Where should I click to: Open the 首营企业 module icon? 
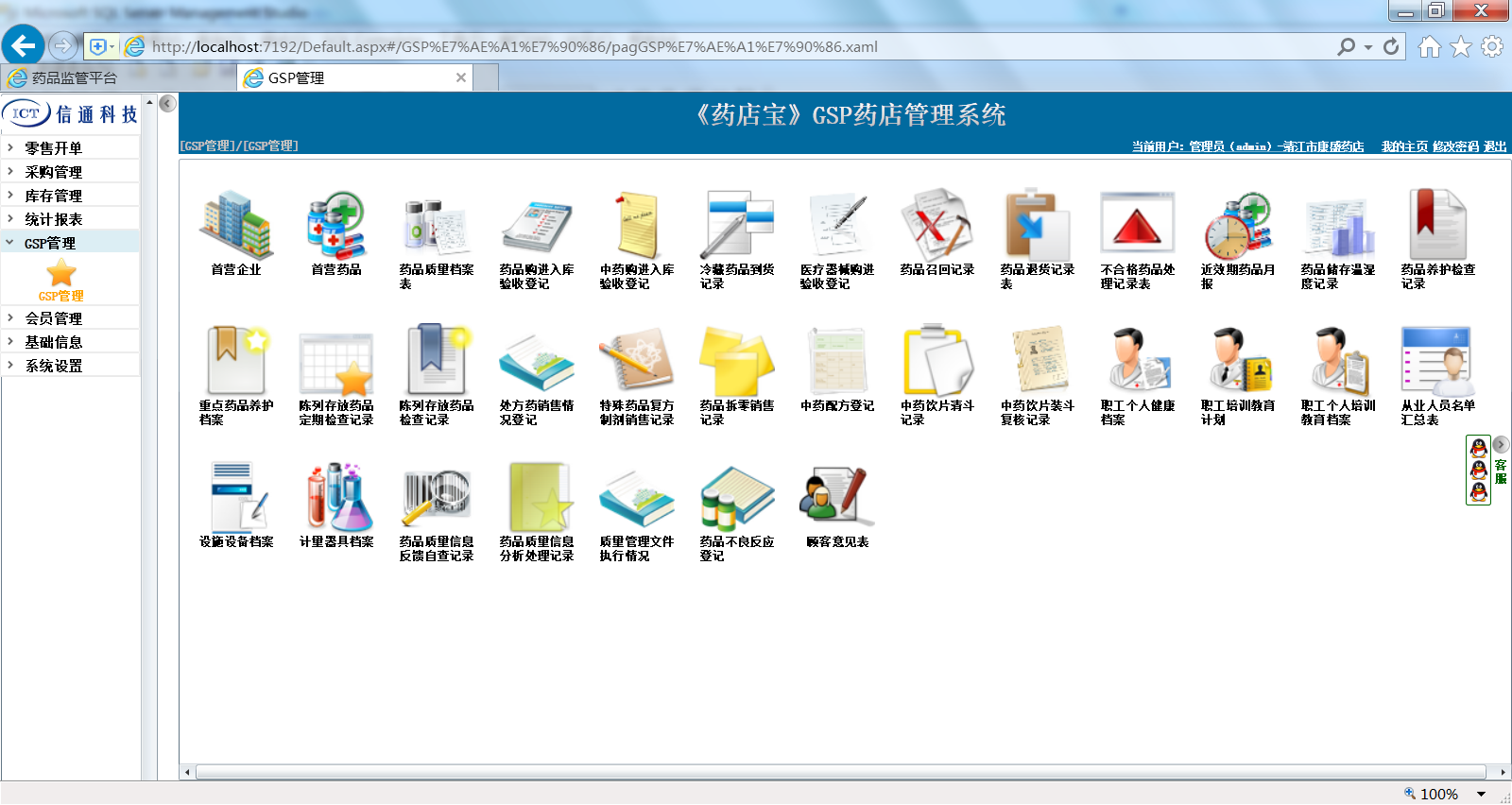click(x=236, y=227)
